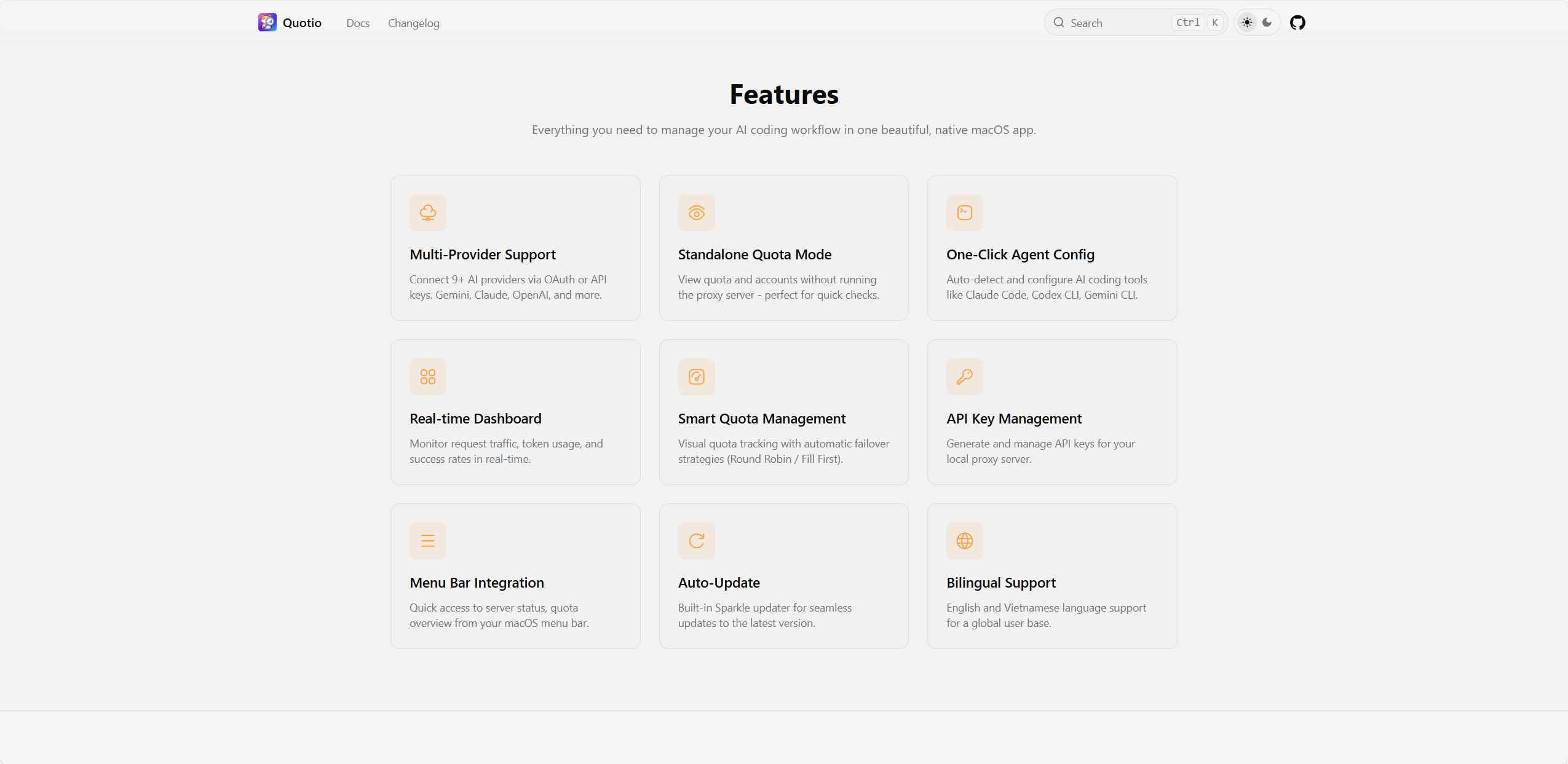1568x764 pixels.
Task: Click the Ctrl K shortcut badge
Action: (x=1197, y=23)
